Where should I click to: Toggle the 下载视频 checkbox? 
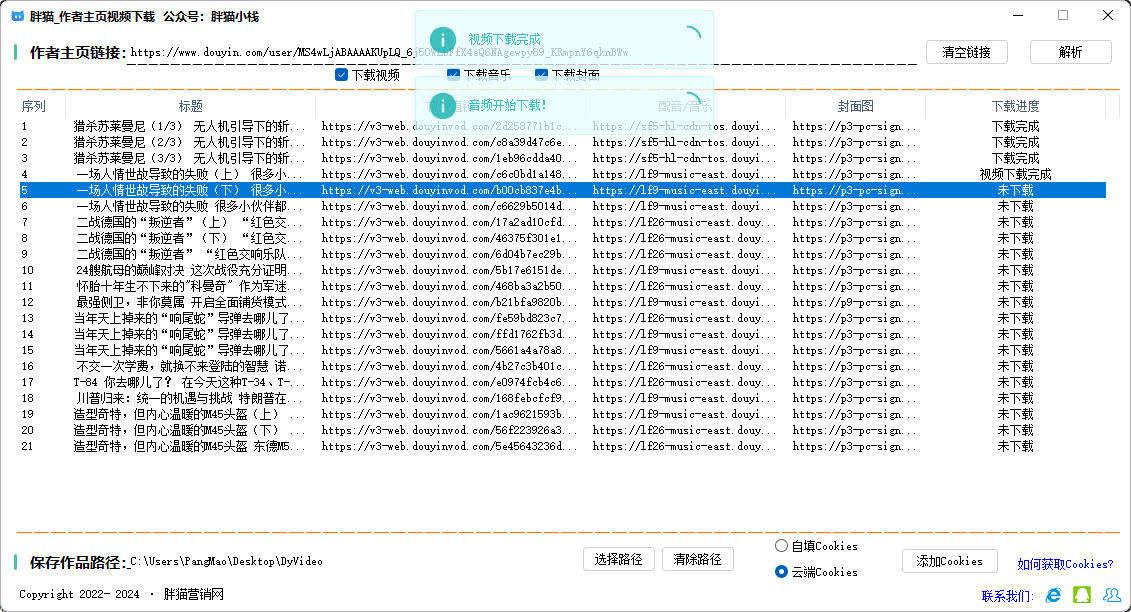point(341,74)
